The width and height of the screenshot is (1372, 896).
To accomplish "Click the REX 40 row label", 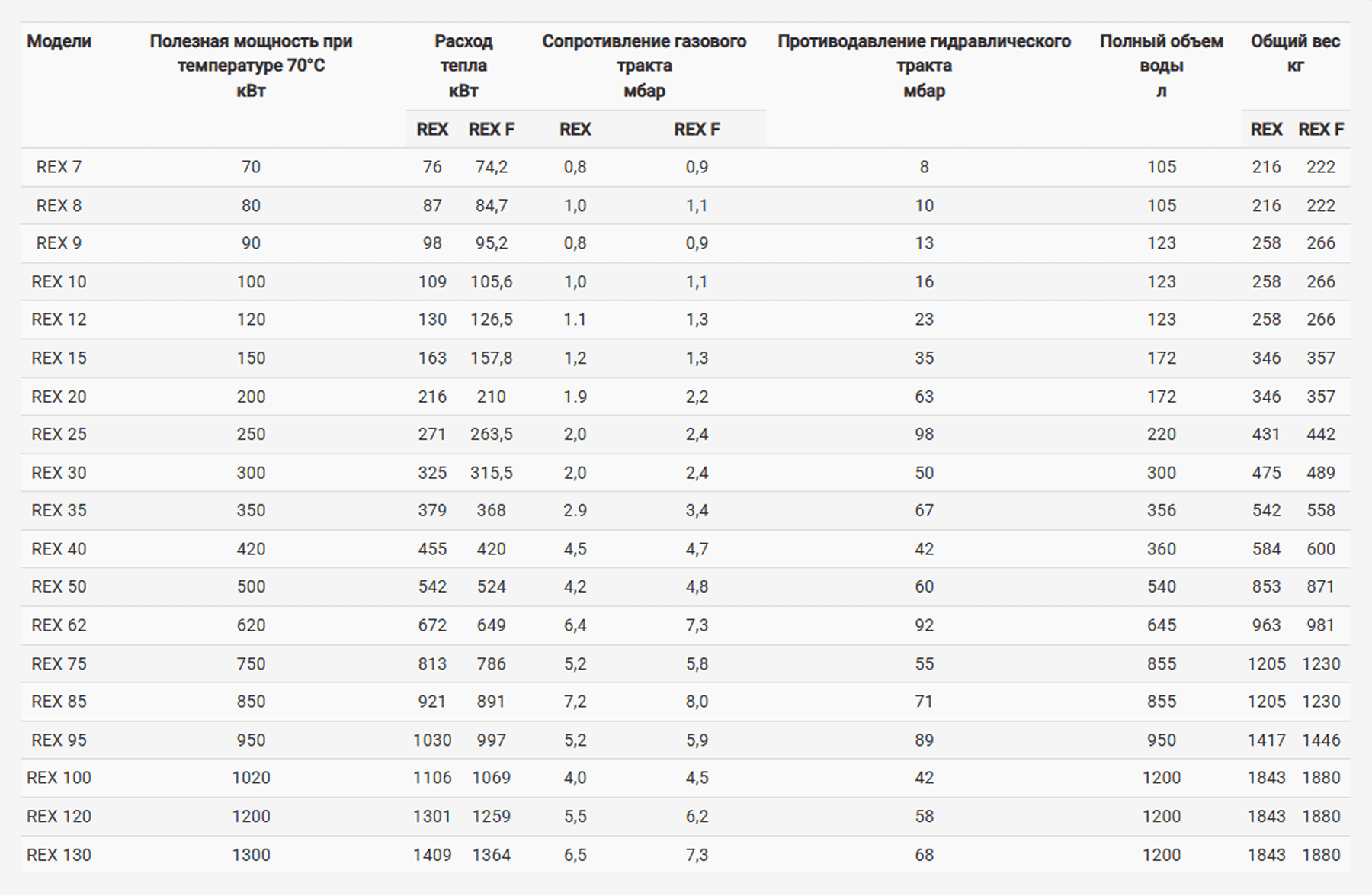I will coord(59,549).
